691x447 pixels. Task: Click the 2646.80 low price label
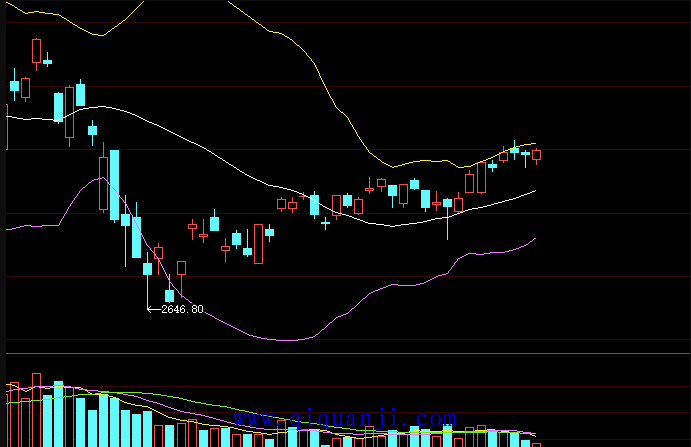182,309
